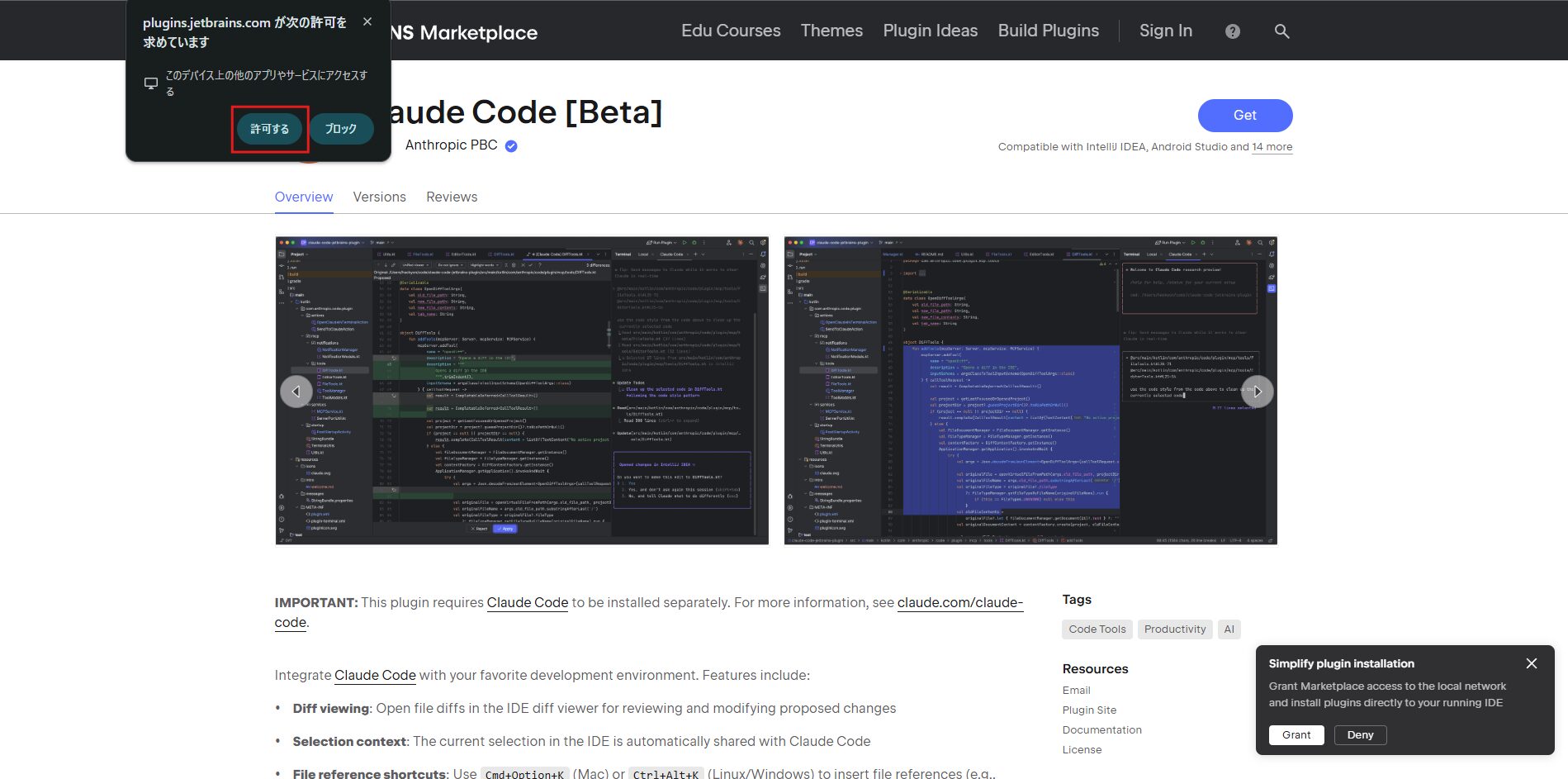
Task: Expand the '14 more' compatible IDEs link
Action: tap(1272, 147)
